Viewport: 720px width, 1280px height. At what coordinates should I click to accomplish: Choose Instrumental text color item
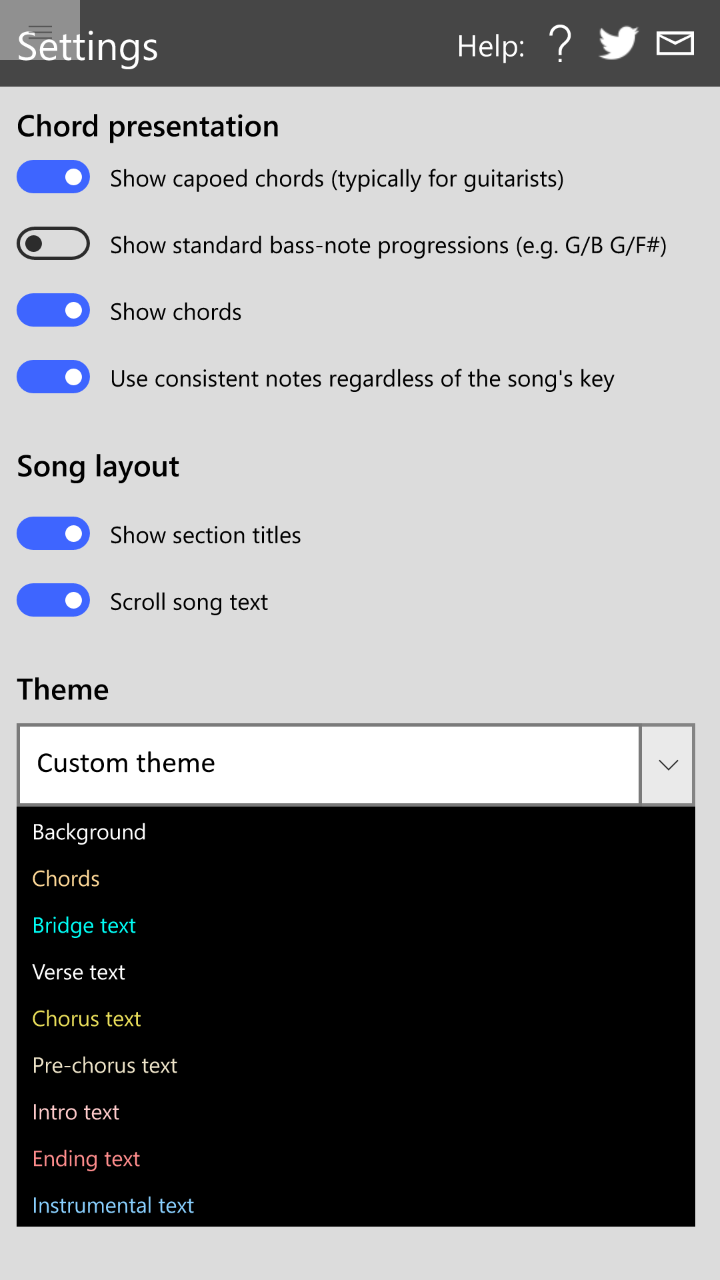pyautogui.click(x=113, y=1206)
